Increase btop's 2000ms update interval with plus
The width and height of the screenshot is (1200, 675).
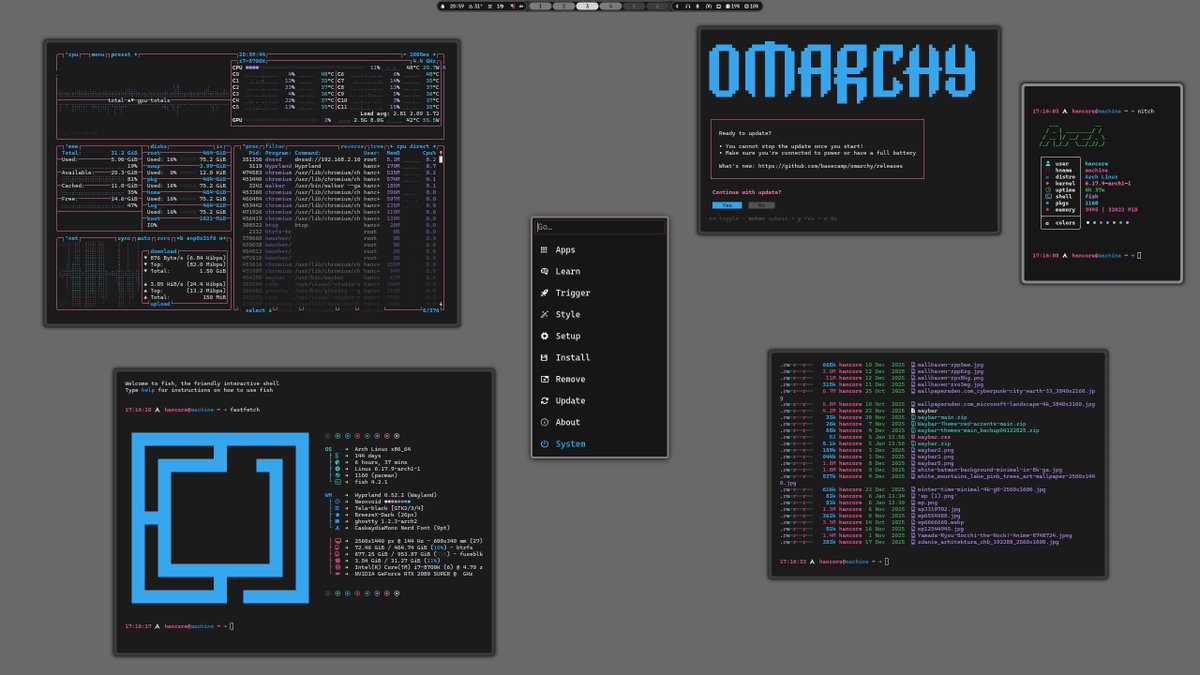tap(434, 55)
